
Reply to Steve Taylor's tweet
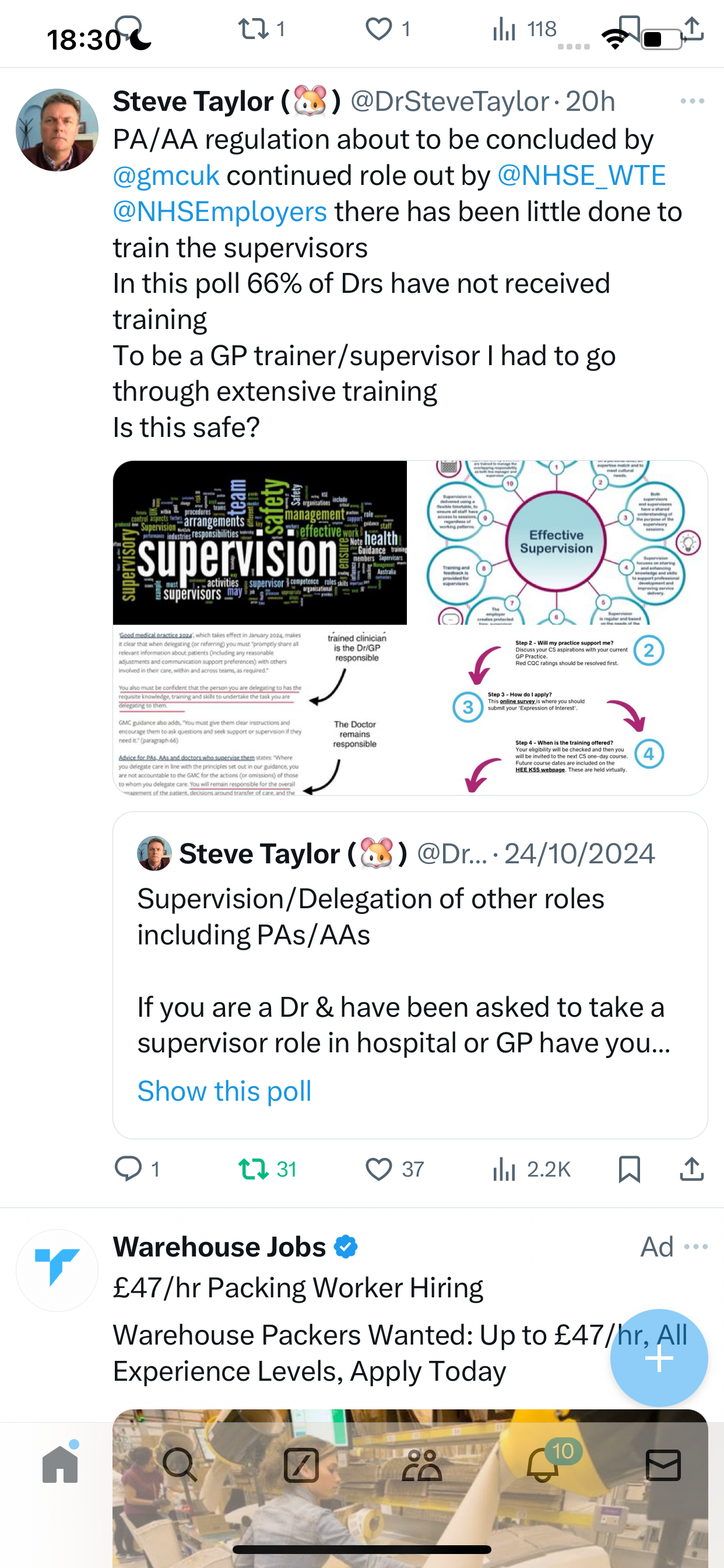[137, 1168]
